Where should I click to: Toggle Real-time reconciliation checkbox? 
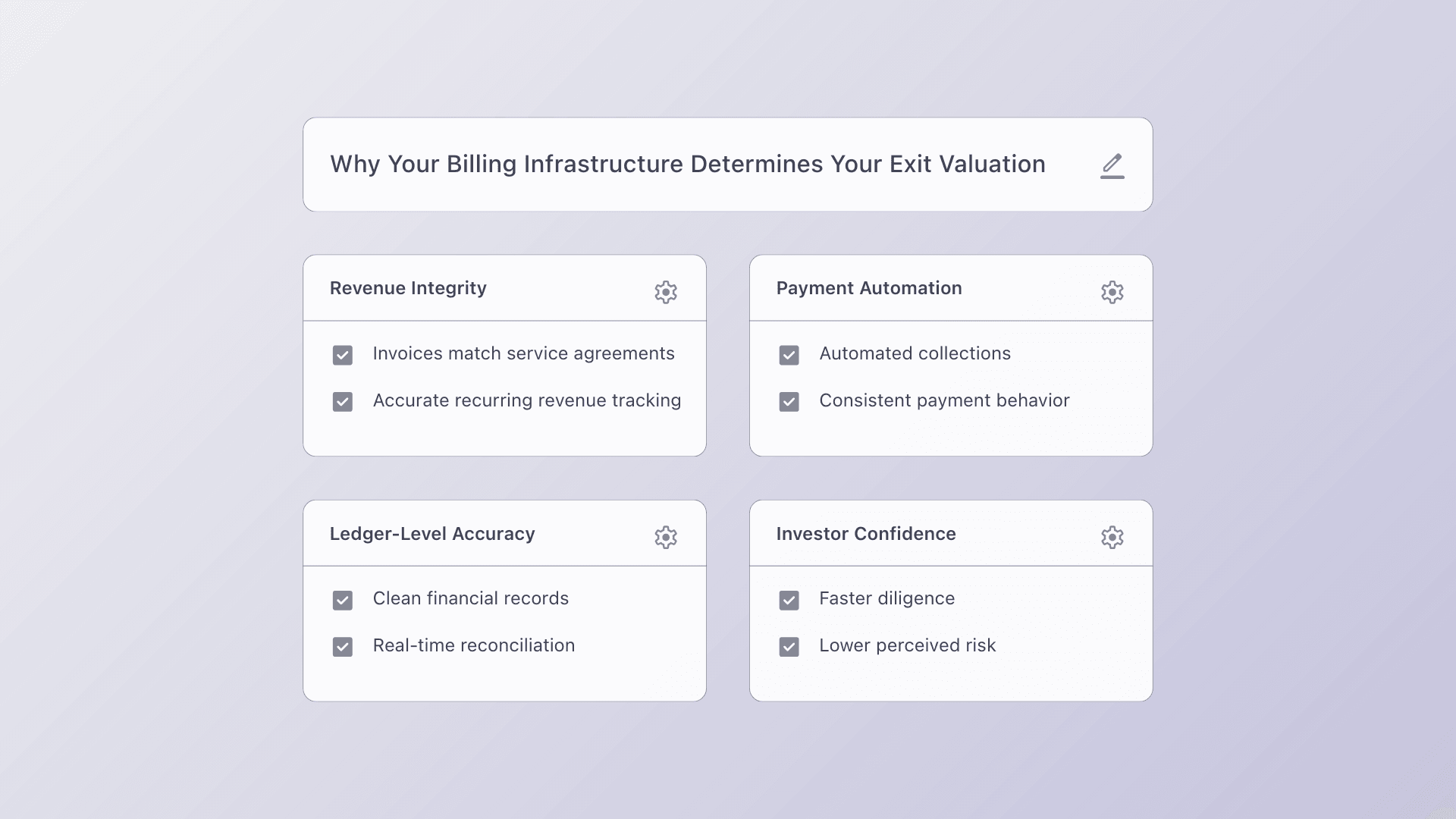click(343, 647)
